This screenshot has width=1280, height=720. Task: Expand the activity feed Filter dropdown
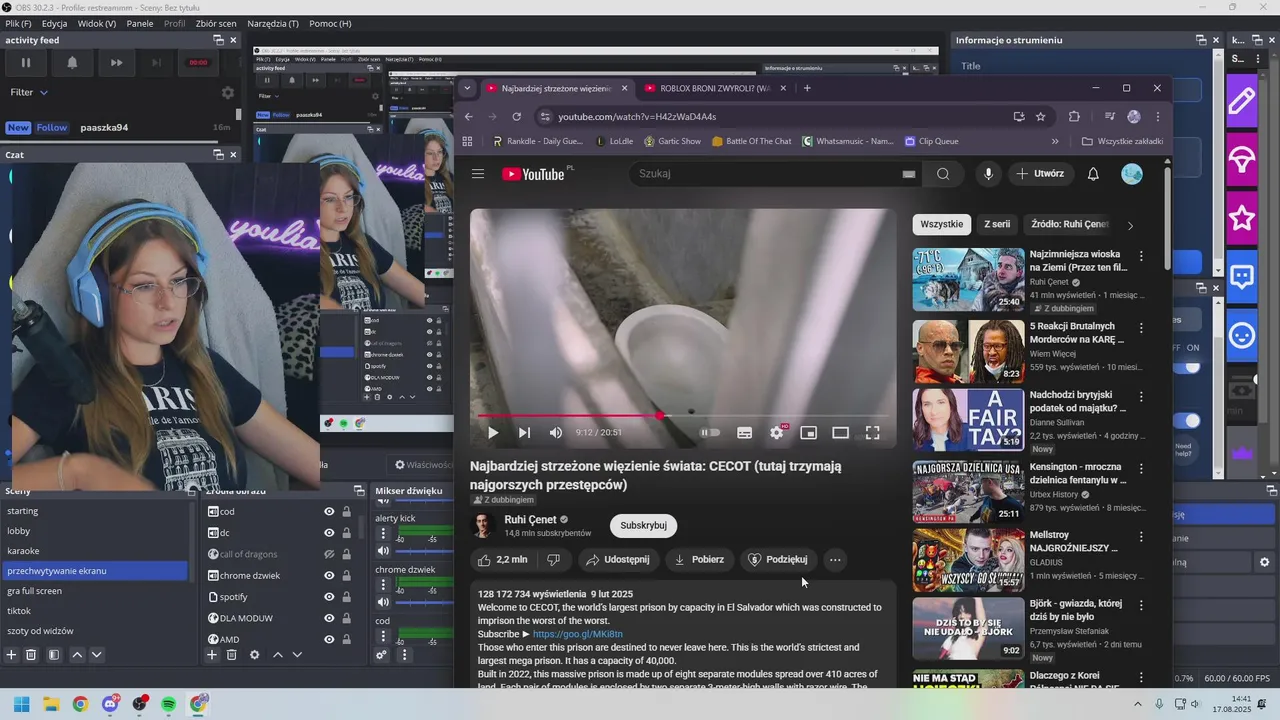click(x=29, y=92)
